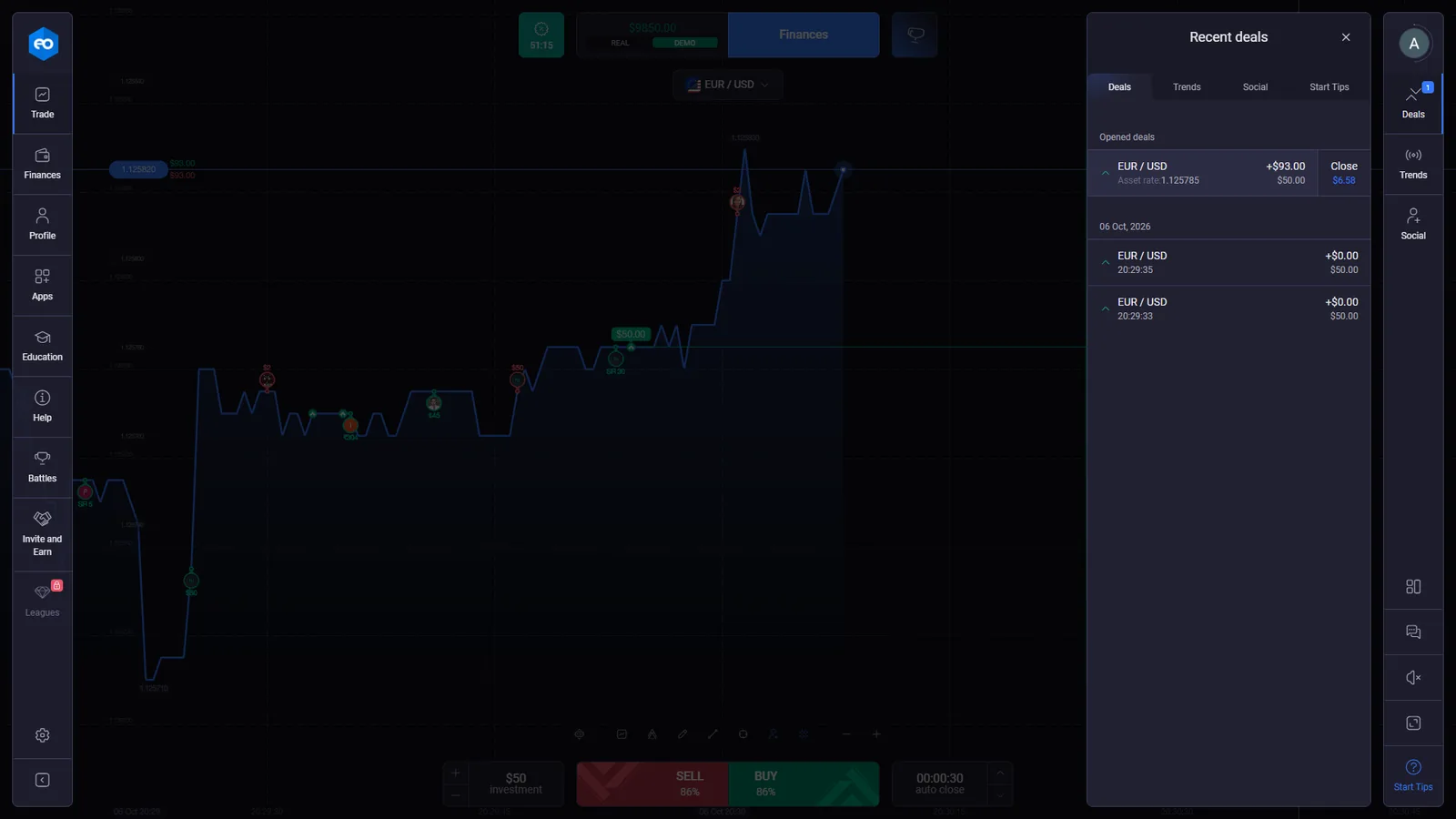Switch to the Start Tips tab
Image resolution: width=1456 pixels, height=819 pixels.
(1330, 87)
